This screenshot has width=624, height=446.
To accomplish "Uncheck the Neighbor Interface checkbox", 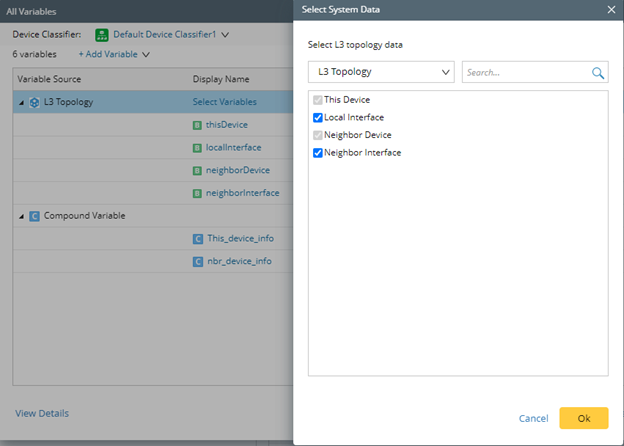I will [318, 153].
